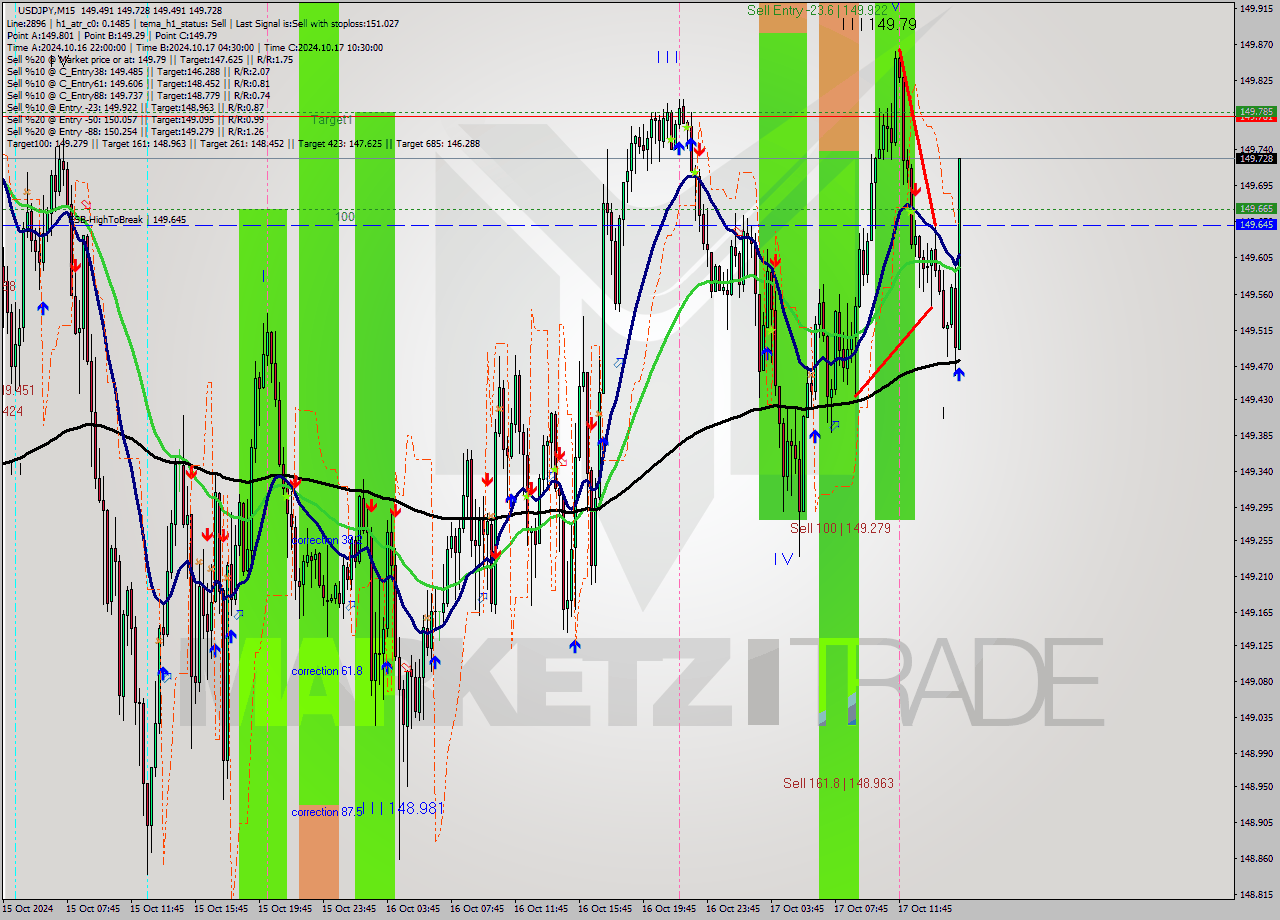Click '15 Oct 19:45' on the time axis
1280x920 pixels.
click(x=283, y=909)
